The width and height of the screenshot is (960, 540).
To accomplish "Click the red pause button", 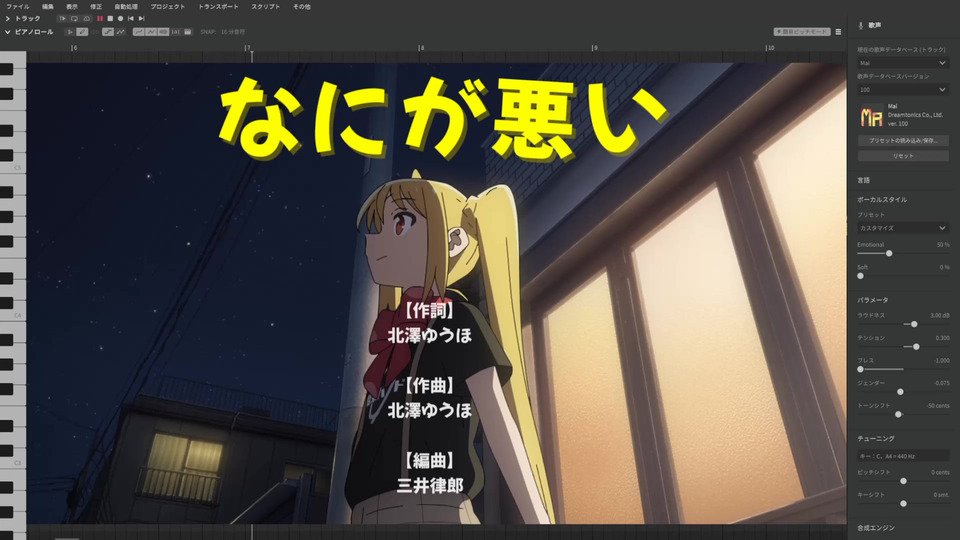I will (100, 19).
